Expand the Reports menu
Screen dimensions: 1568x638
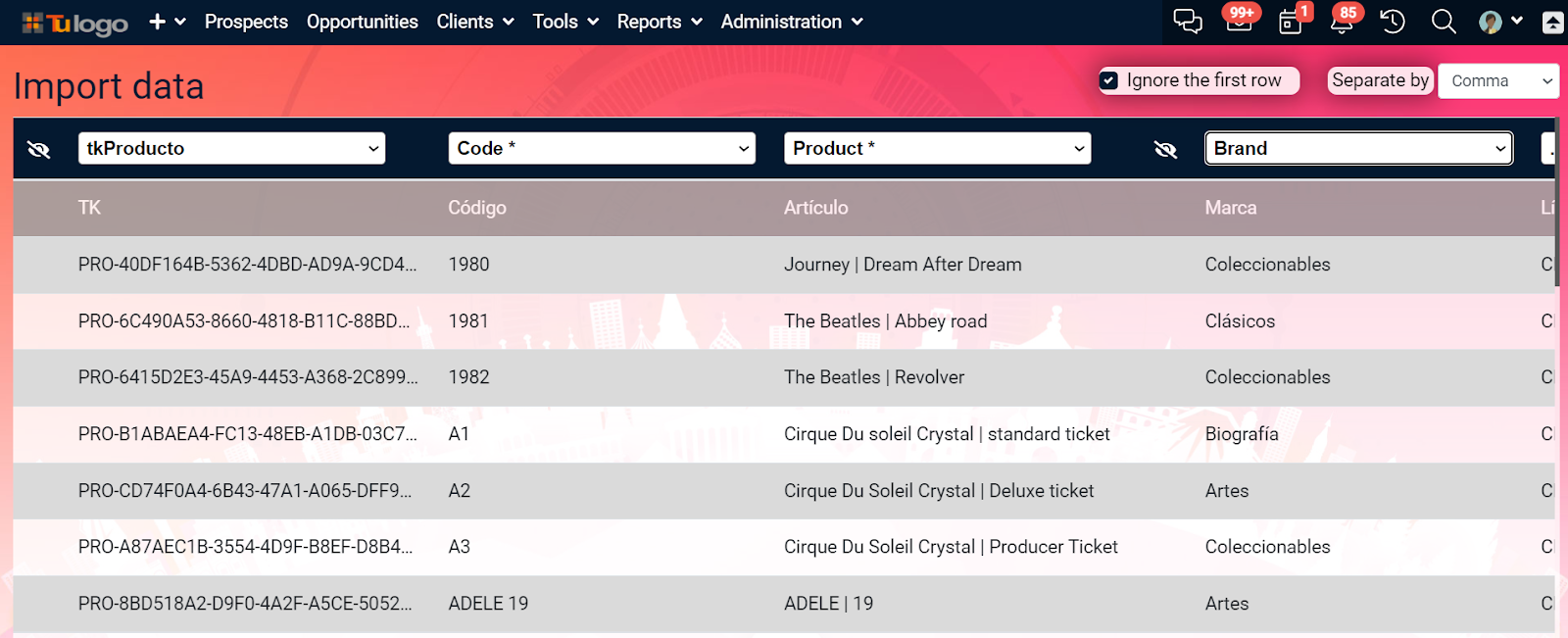click(x=660, y=22)
